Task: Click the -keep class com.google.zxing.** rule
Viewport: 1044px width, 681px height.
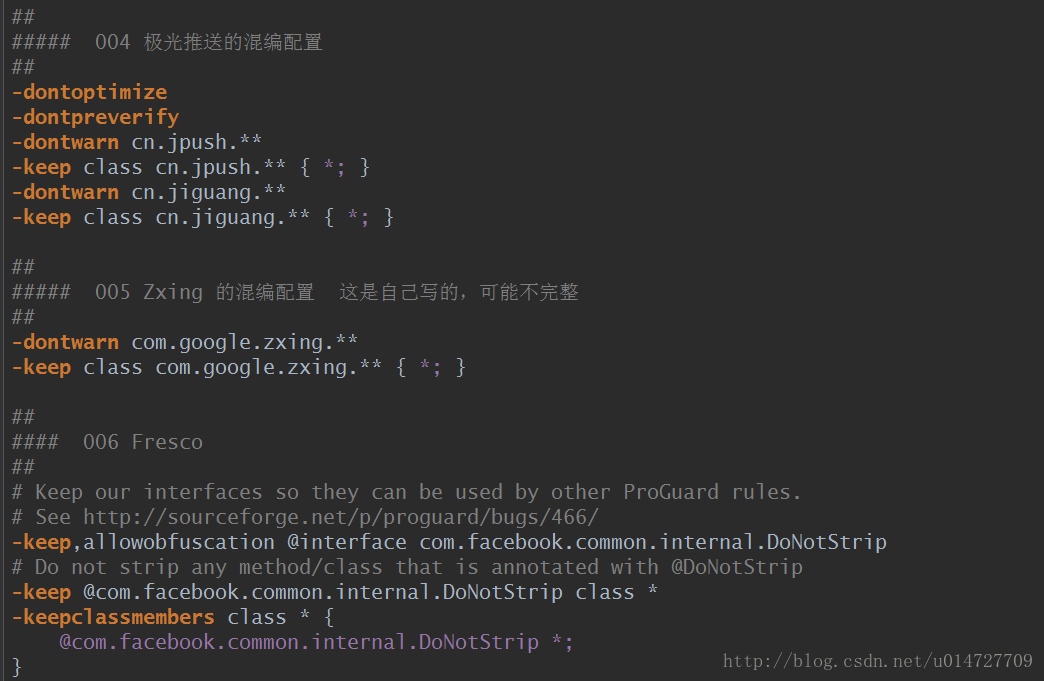Action: point(238,367)
